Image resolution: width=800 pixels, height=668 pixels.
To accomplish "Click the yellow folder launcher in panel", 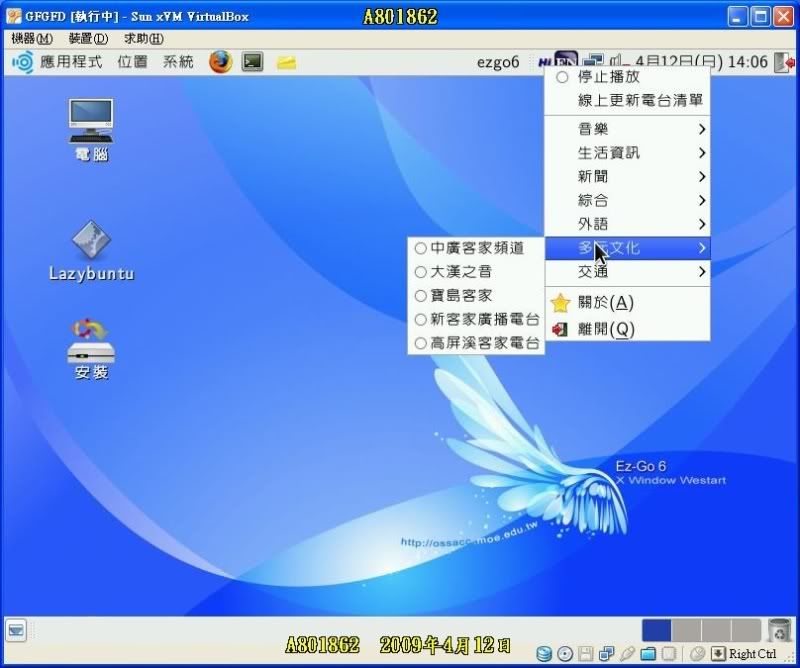I will point(286,62).
